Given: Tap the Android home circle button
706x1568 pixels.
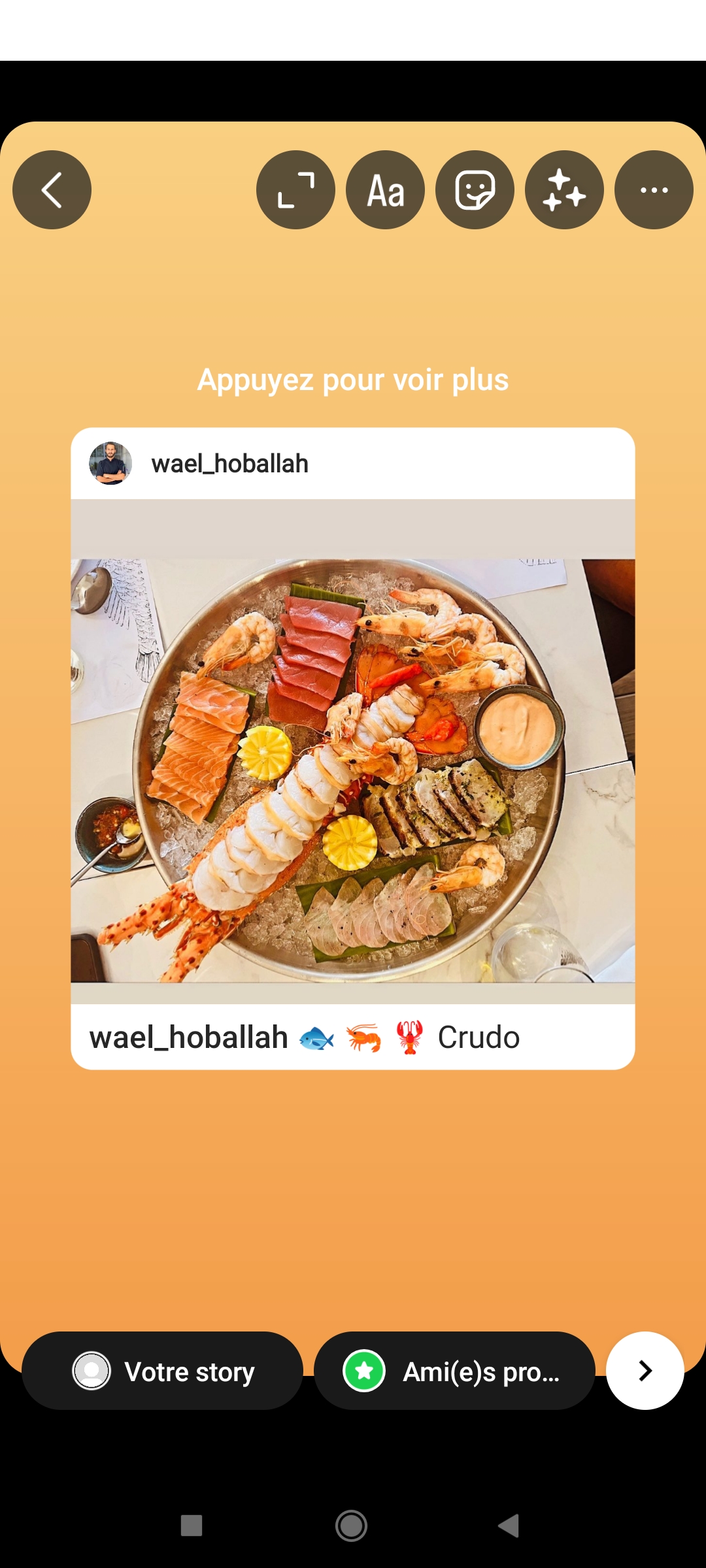Looking at the screenshot, I should 352,1526.
